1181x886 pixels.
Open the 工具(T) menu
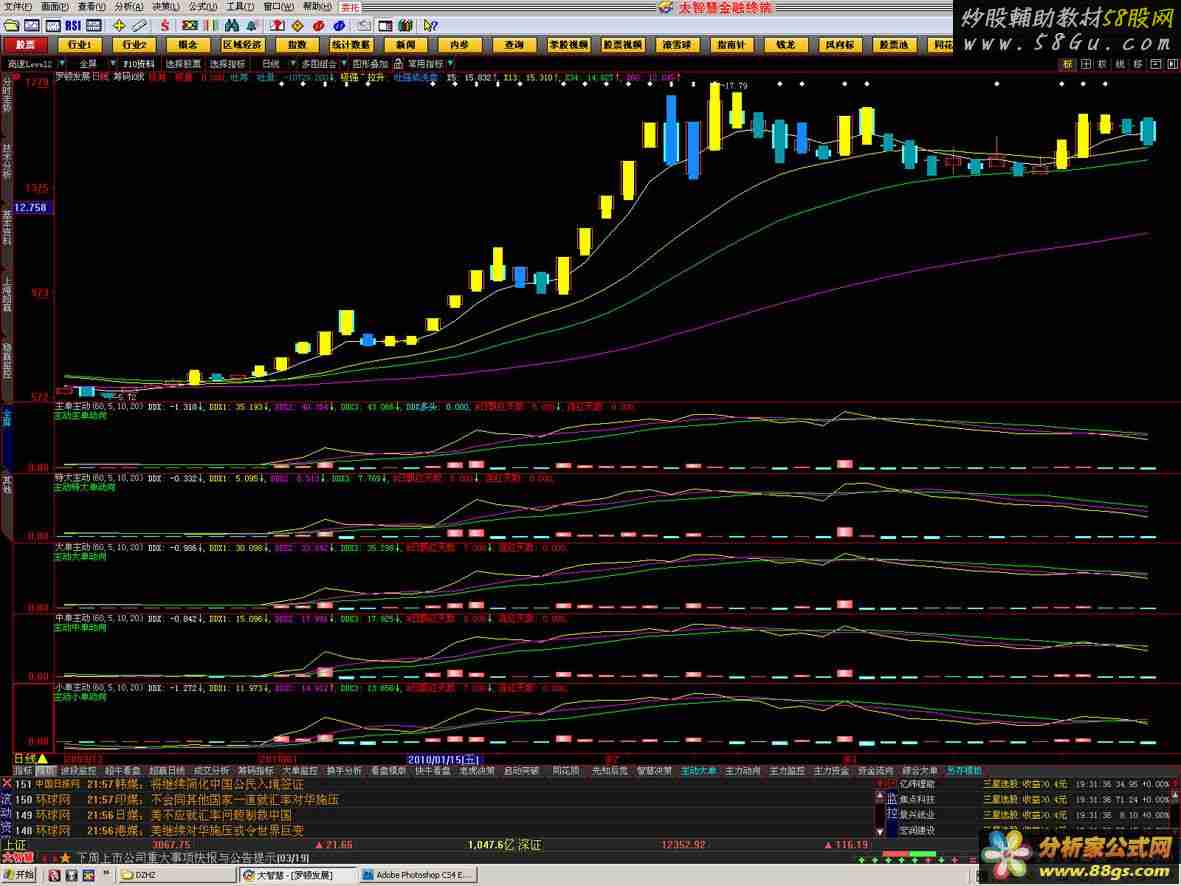click(x=240, y=7)
